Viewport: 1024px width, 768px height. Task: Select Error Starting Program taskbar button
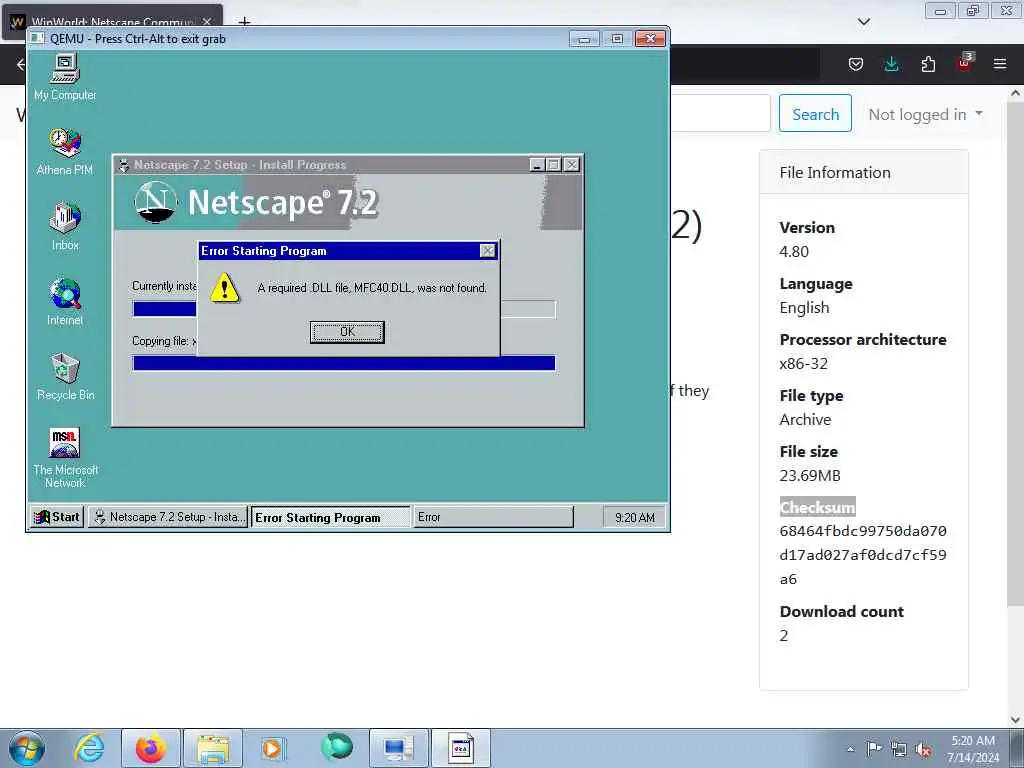(x=330, y=517)
